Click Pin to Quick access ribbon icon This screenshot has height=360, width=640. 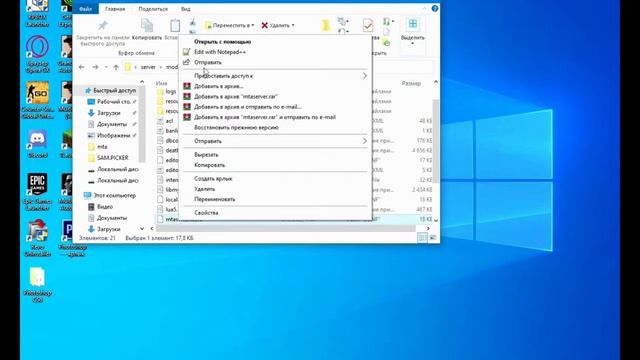102,26
